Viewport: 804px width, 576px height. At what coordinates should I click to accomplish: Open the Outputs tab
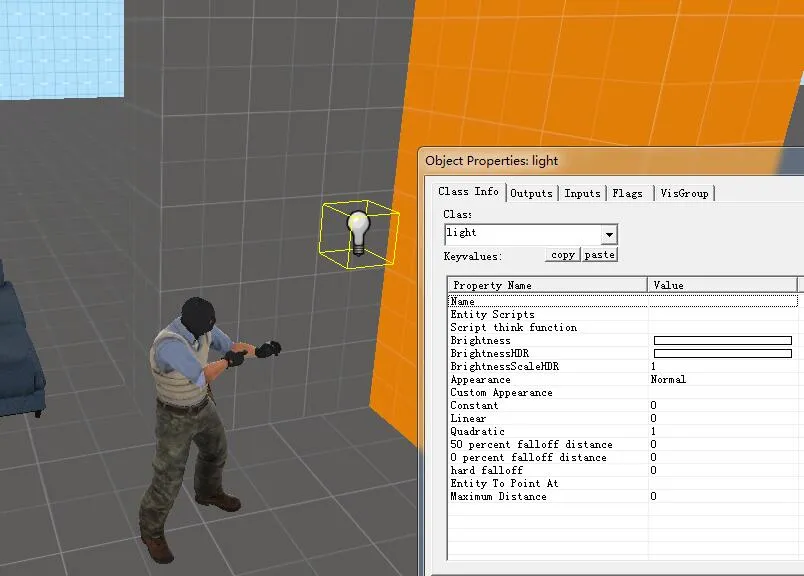(531, 193)
